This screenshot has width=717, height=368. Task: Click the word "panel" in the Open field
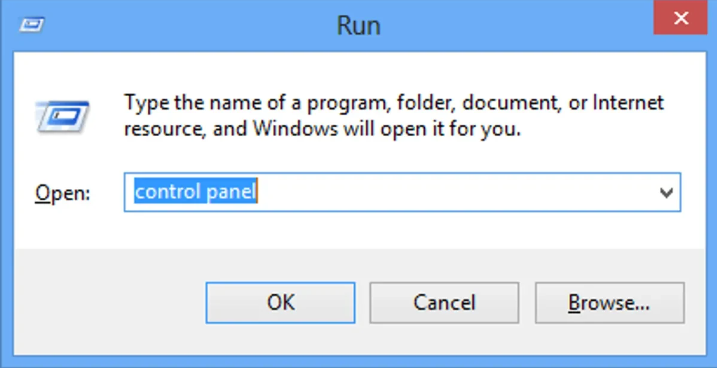[231, 192]
